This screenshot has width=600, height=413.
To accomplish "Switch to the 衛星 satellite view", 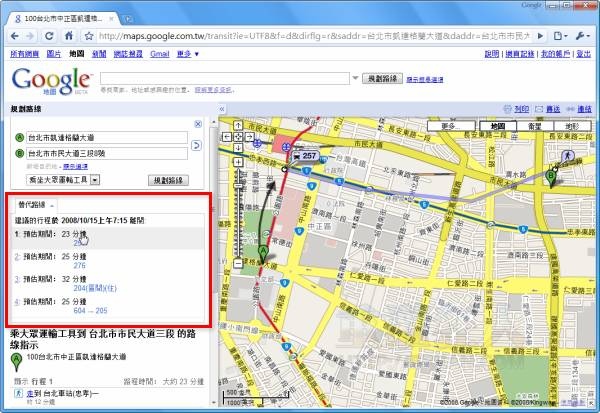I will pyautogui.click(x=535, y=126).
